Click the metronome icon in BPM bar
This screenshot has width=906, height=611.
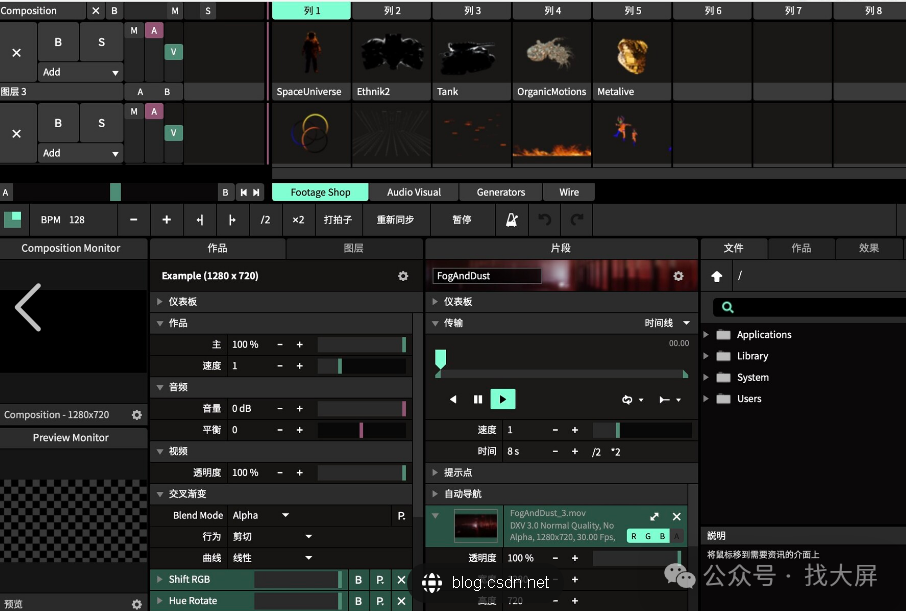(512, 219)
